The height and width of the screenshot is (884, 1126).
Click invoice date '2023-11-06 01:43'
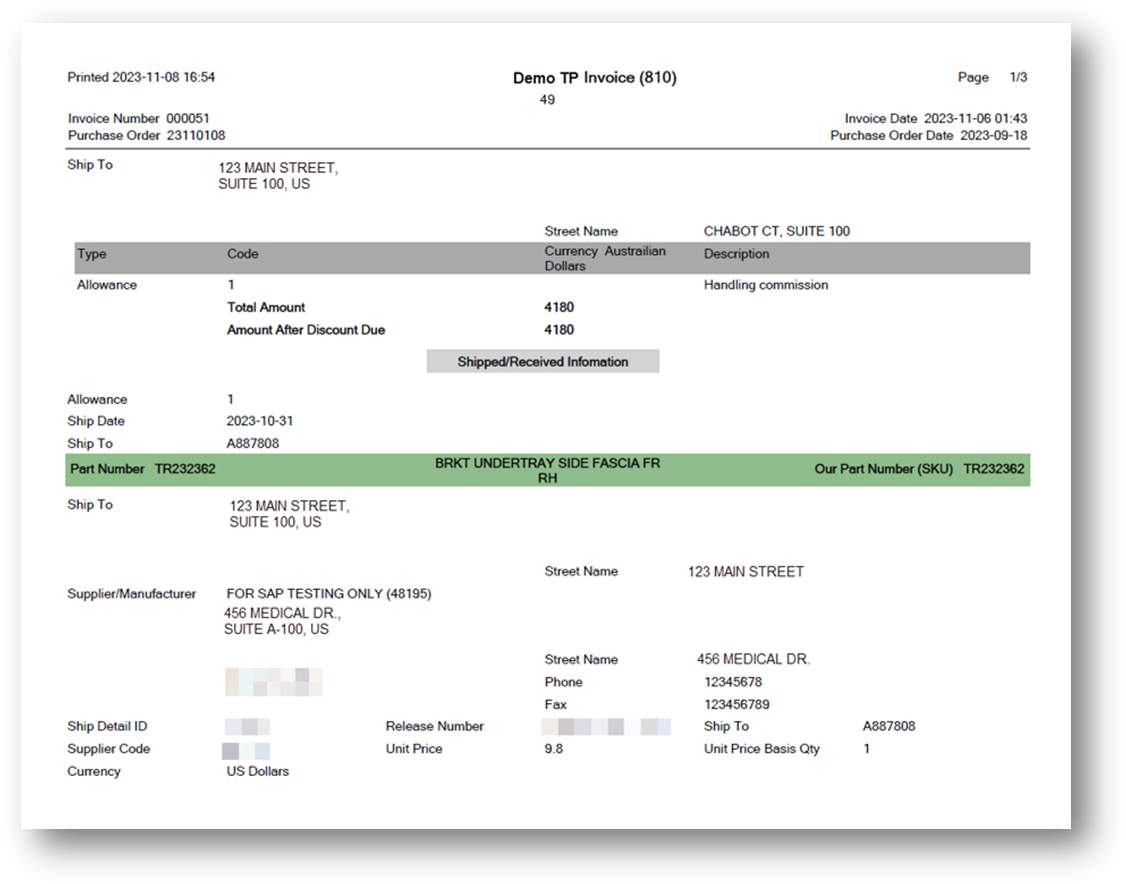click(975, 118)
